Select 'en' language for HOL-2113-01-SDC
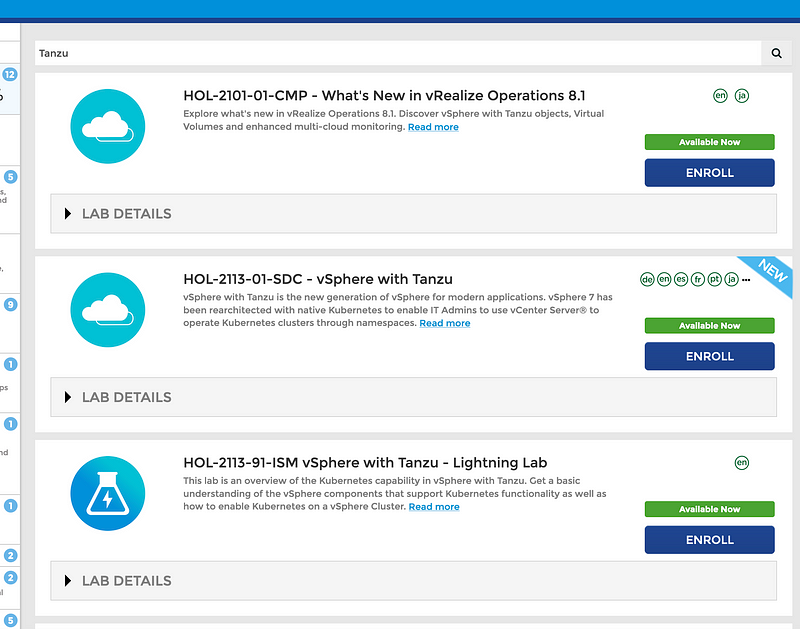This screenshot has height=629, width=800. click(x=664, y=279)
